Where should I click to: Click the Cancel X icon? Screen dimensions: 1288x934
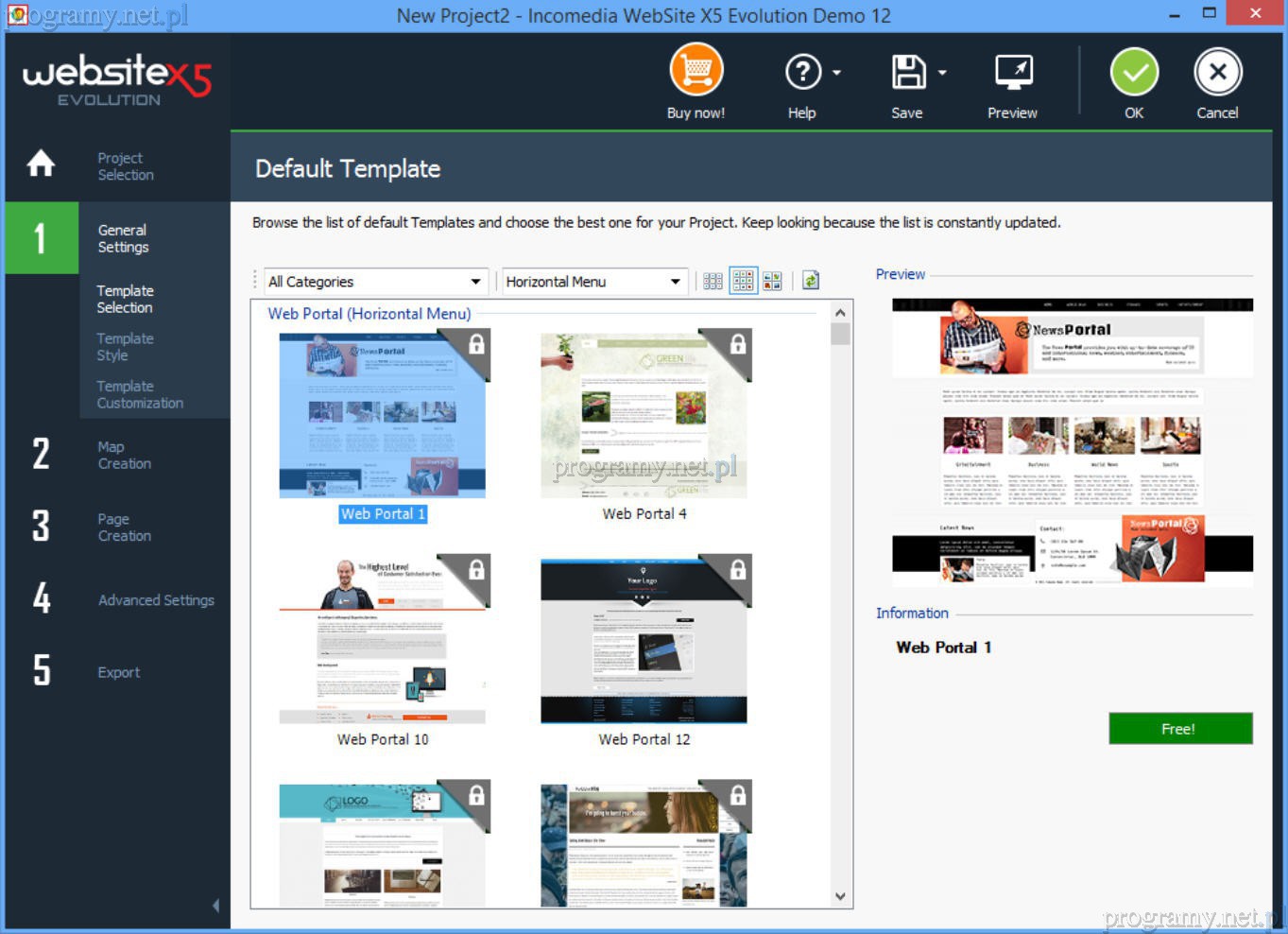point(1217,72)
